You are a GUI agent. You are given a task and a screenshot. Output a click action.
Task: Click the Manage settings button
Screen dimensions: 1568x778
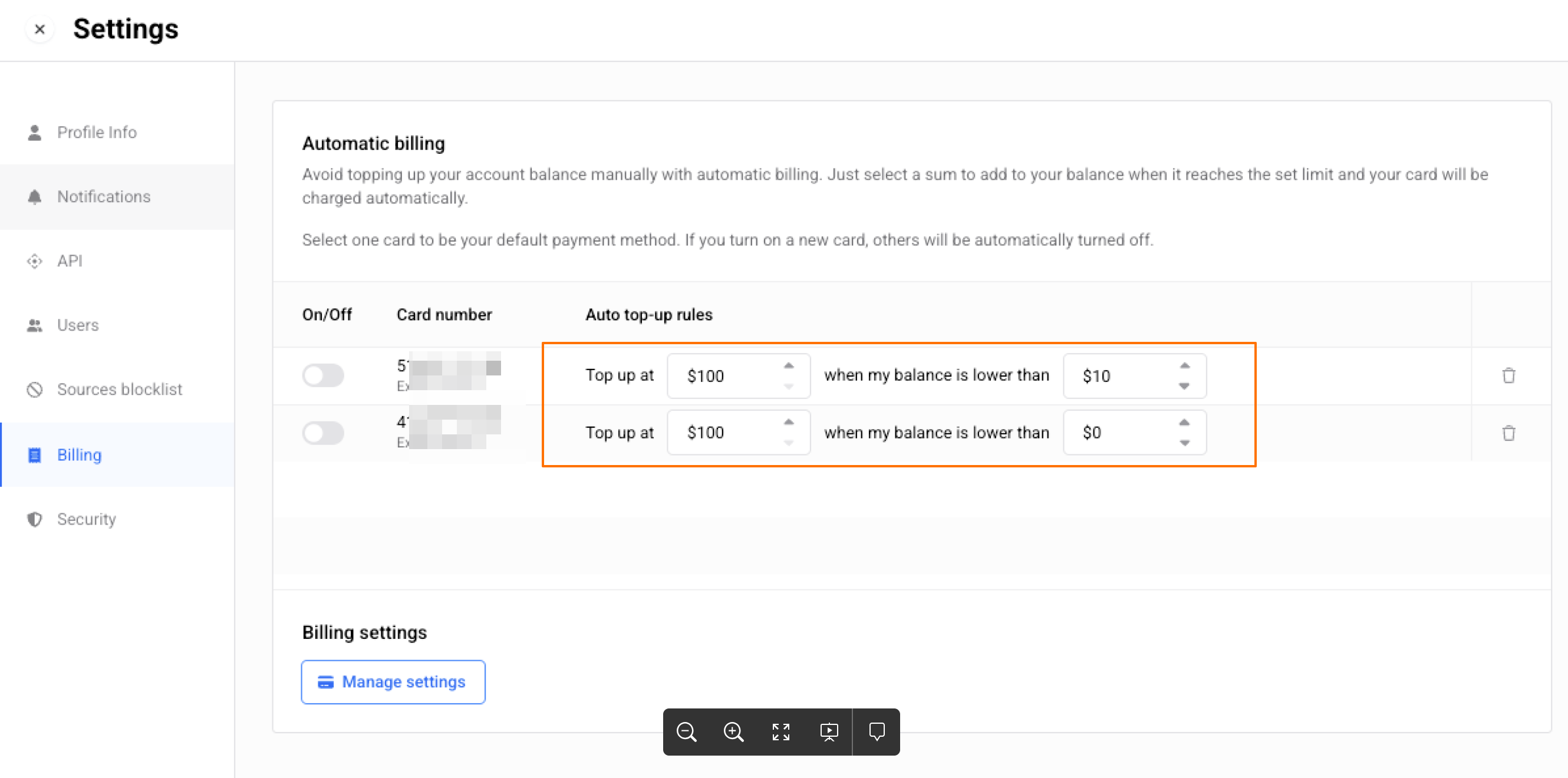393,682
